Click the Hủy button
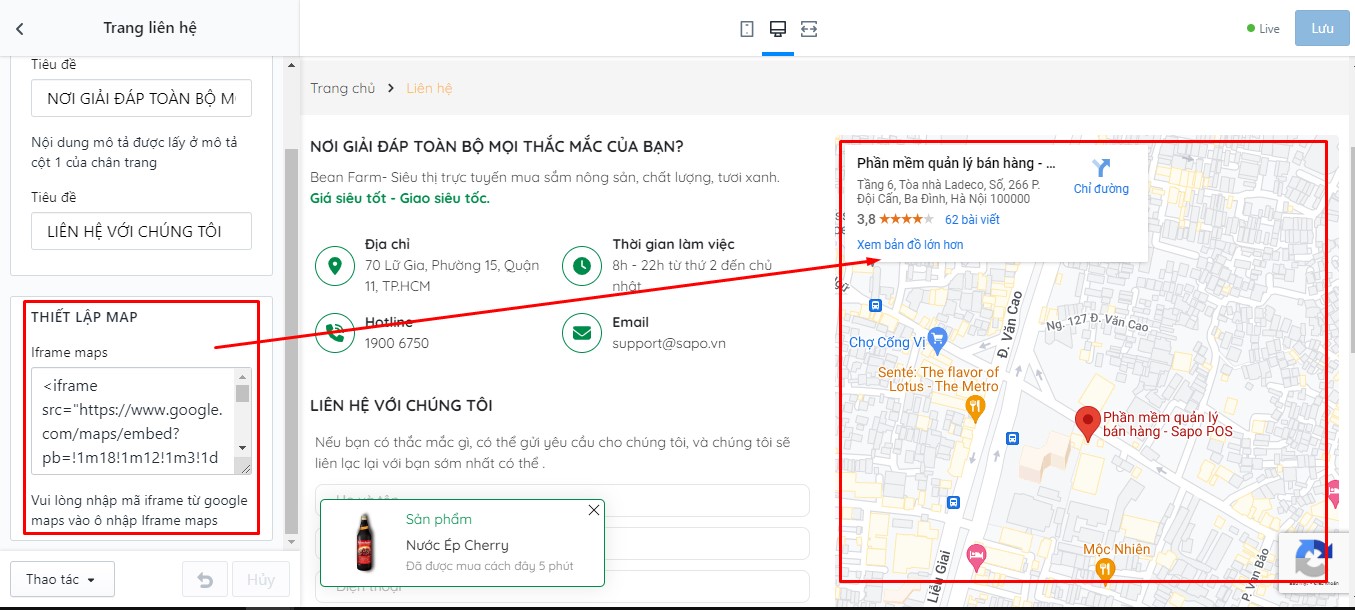 261,580
